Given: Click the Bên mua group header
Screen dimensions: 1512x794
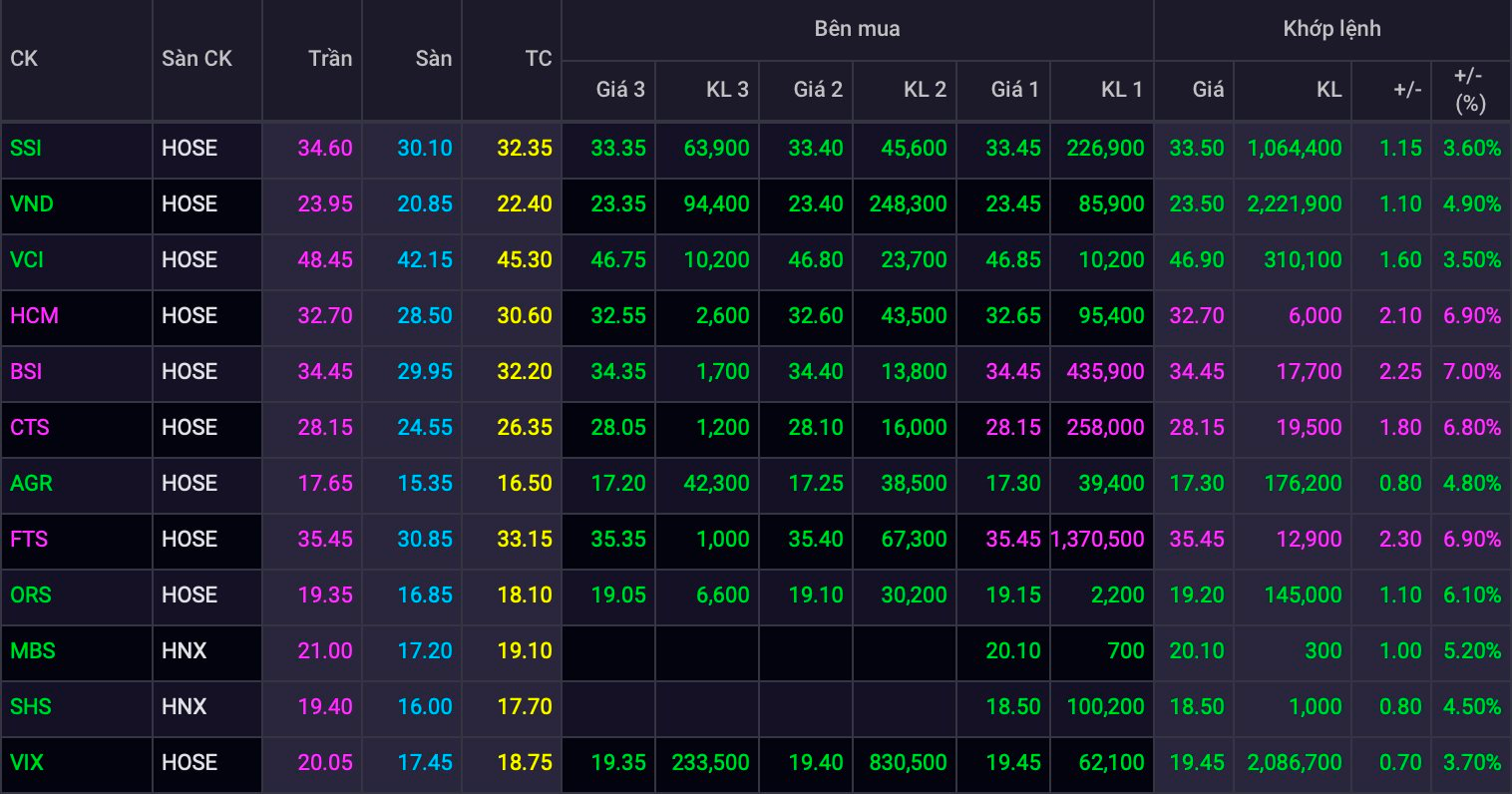Looking at the screenshot, I should tap(858, 29).
